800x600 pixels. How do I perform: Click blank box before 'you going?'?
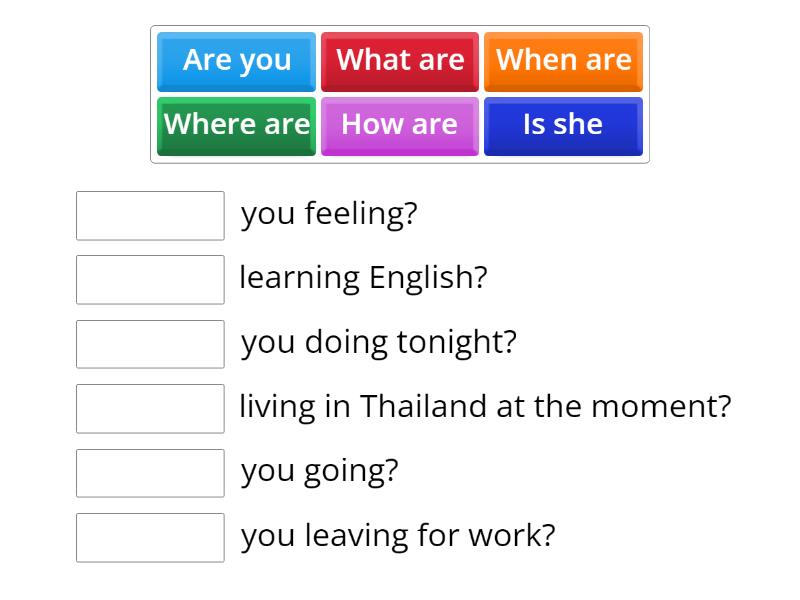pyautogui.click(x=150, y=473)
